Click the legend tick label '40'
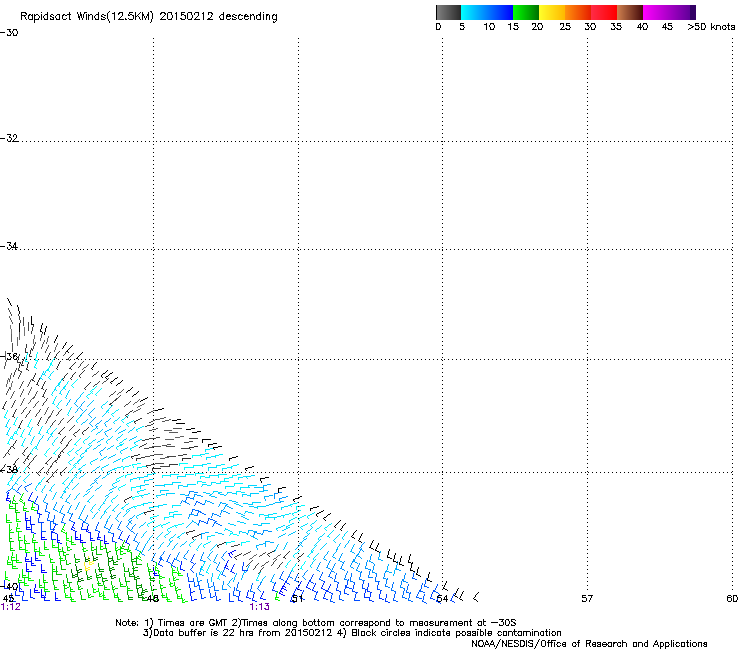The width and height of the screenshot is (740, 650). (x=642, y=27)
